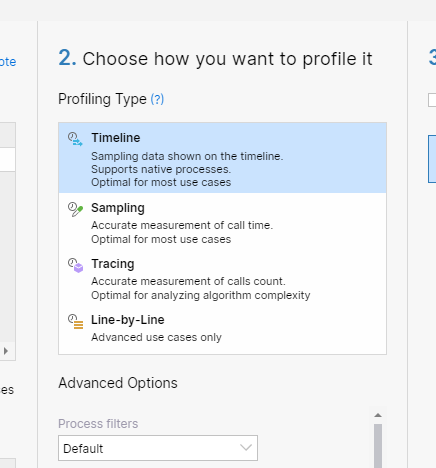Click the Tracing profiling type icon
The height and width of the screenshot is (468, 436).
[75, 265]
